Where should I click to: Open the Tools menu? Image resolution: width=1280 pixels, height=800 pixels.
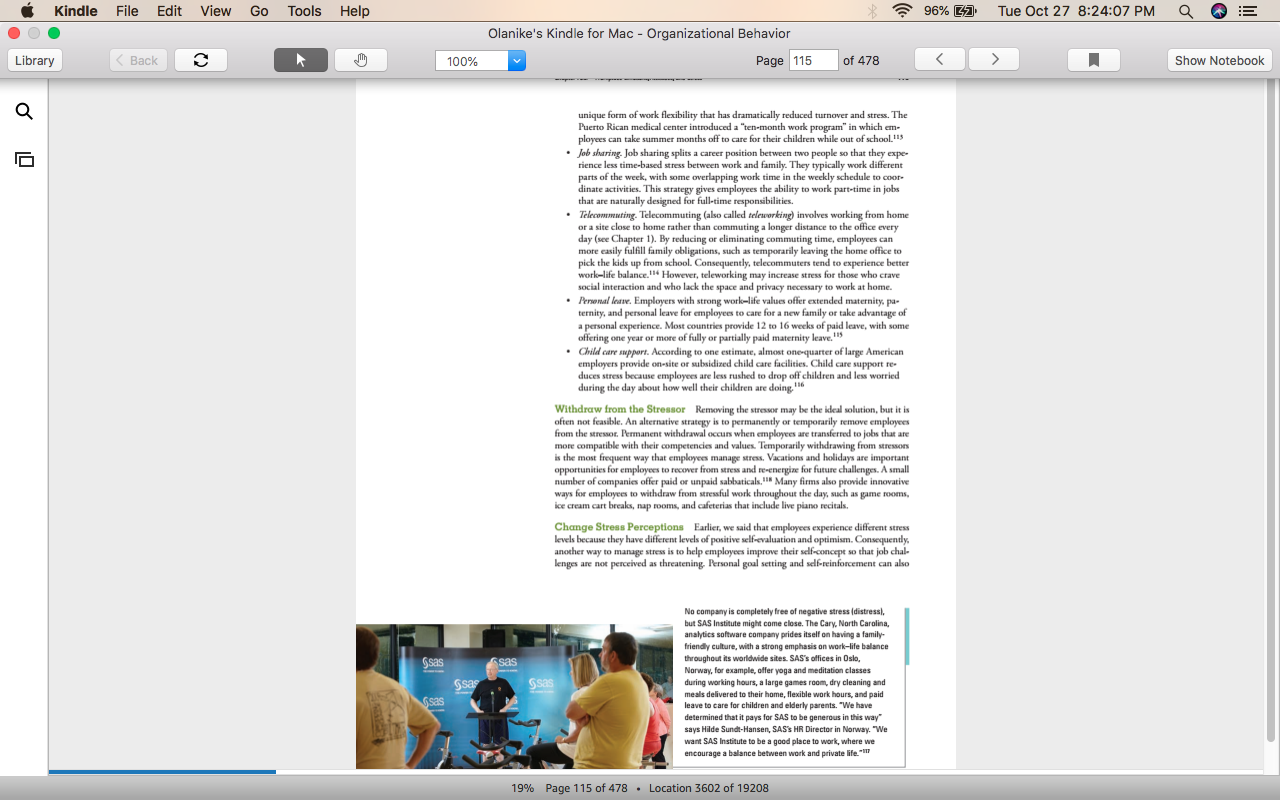[304, 11]
